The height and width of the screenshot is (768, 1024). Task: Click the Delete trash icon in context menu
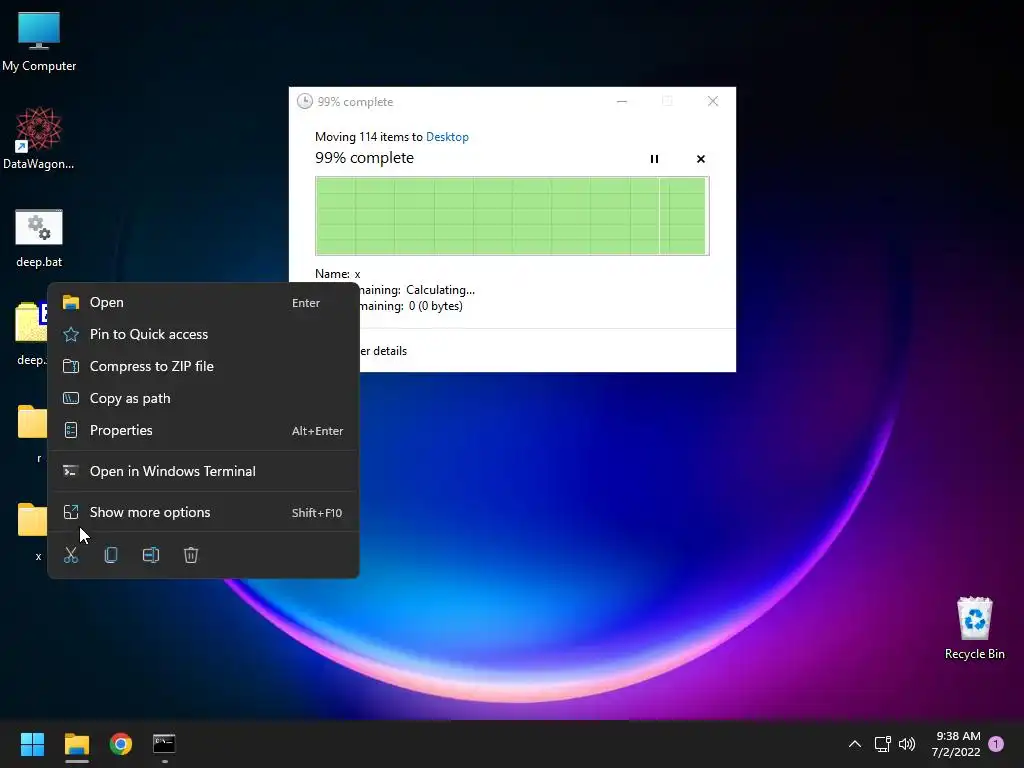click(191, 555)
